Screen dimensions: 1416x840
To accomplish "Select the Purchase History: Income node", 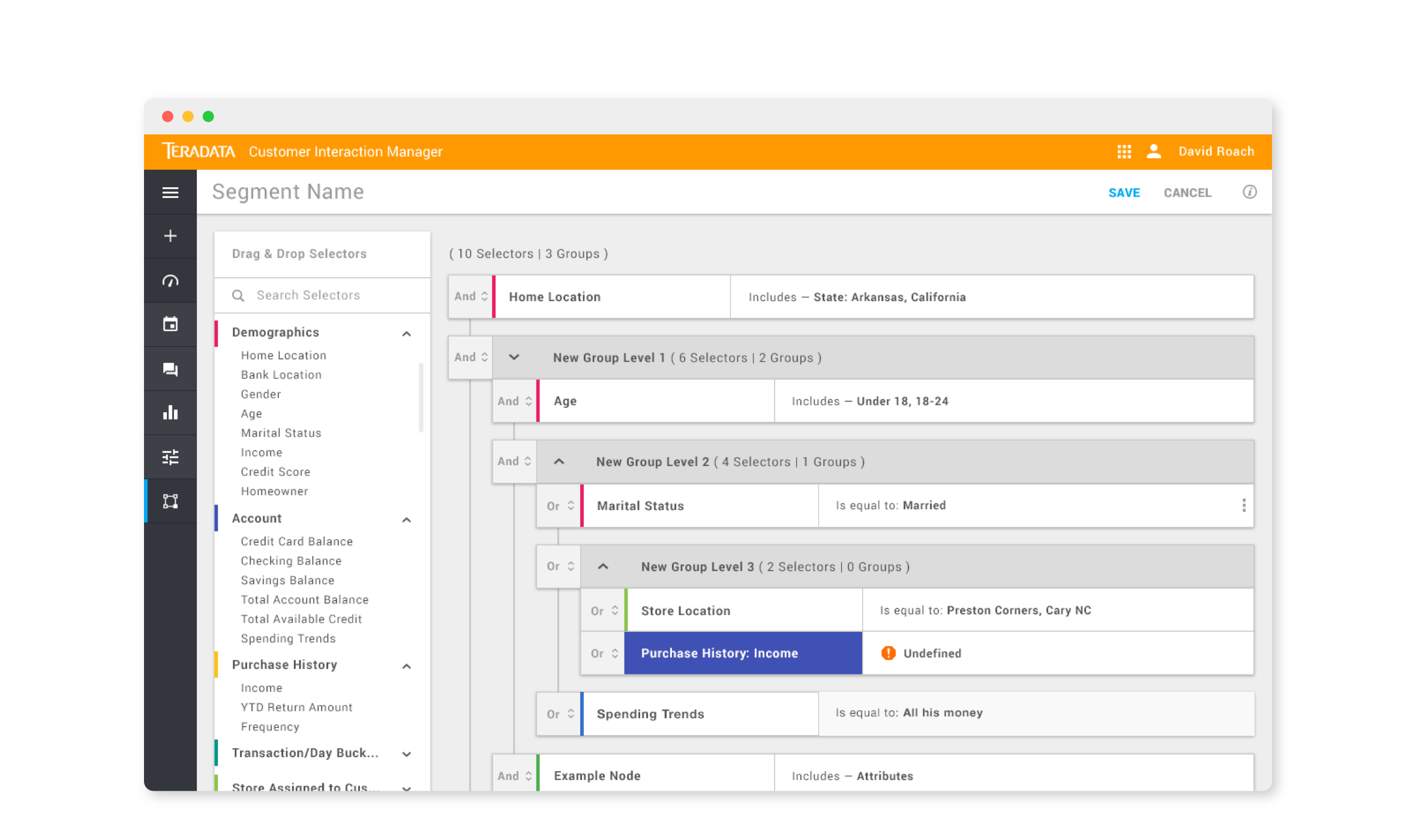I will 743,653.
